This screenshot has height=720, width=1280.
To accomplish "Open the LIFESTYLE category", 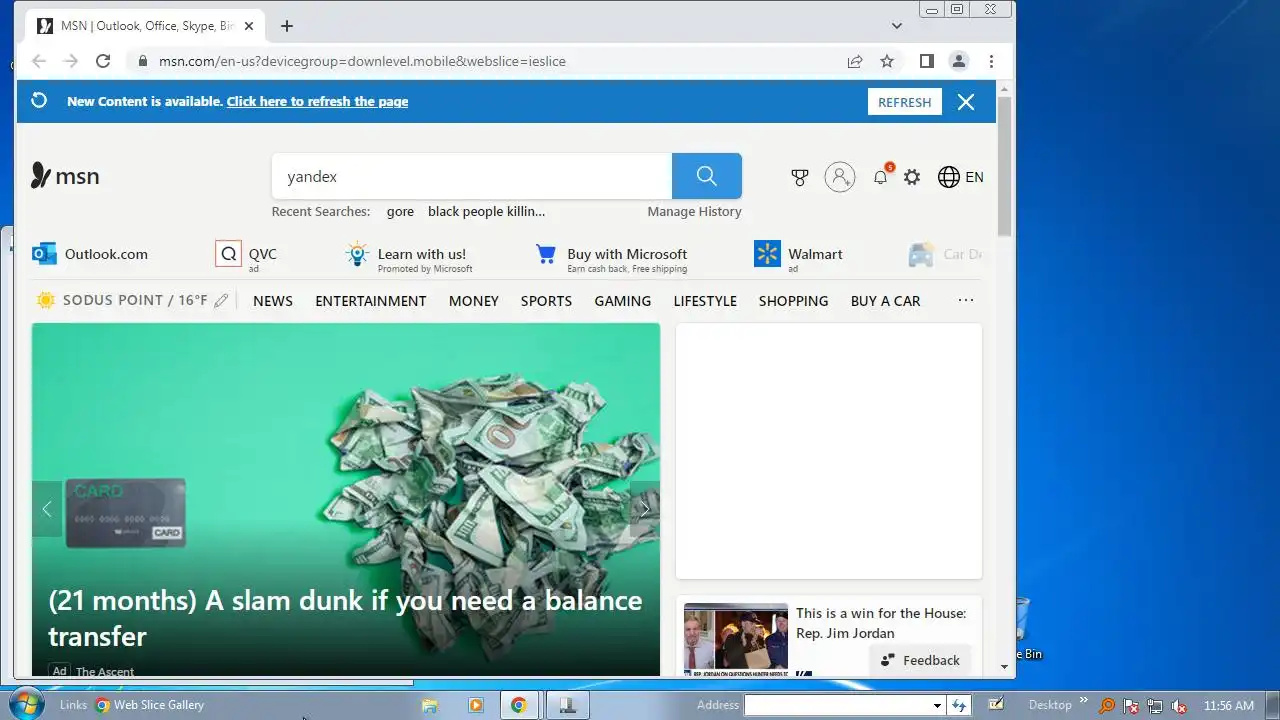I will [705, 301].
